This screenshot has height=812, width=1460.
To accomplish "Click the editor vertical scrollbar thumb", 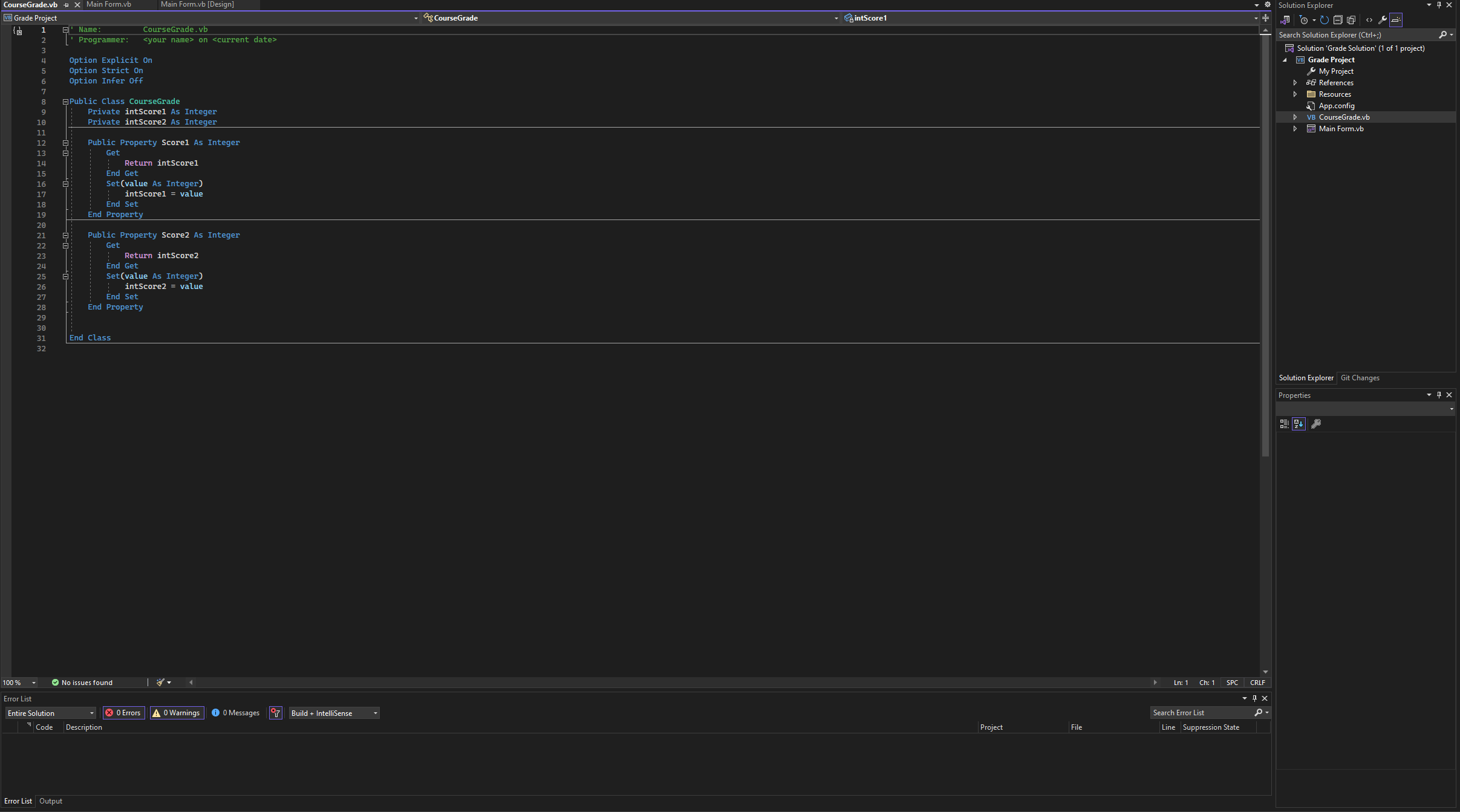I will pyautogui.click(x=1265, y=242).
